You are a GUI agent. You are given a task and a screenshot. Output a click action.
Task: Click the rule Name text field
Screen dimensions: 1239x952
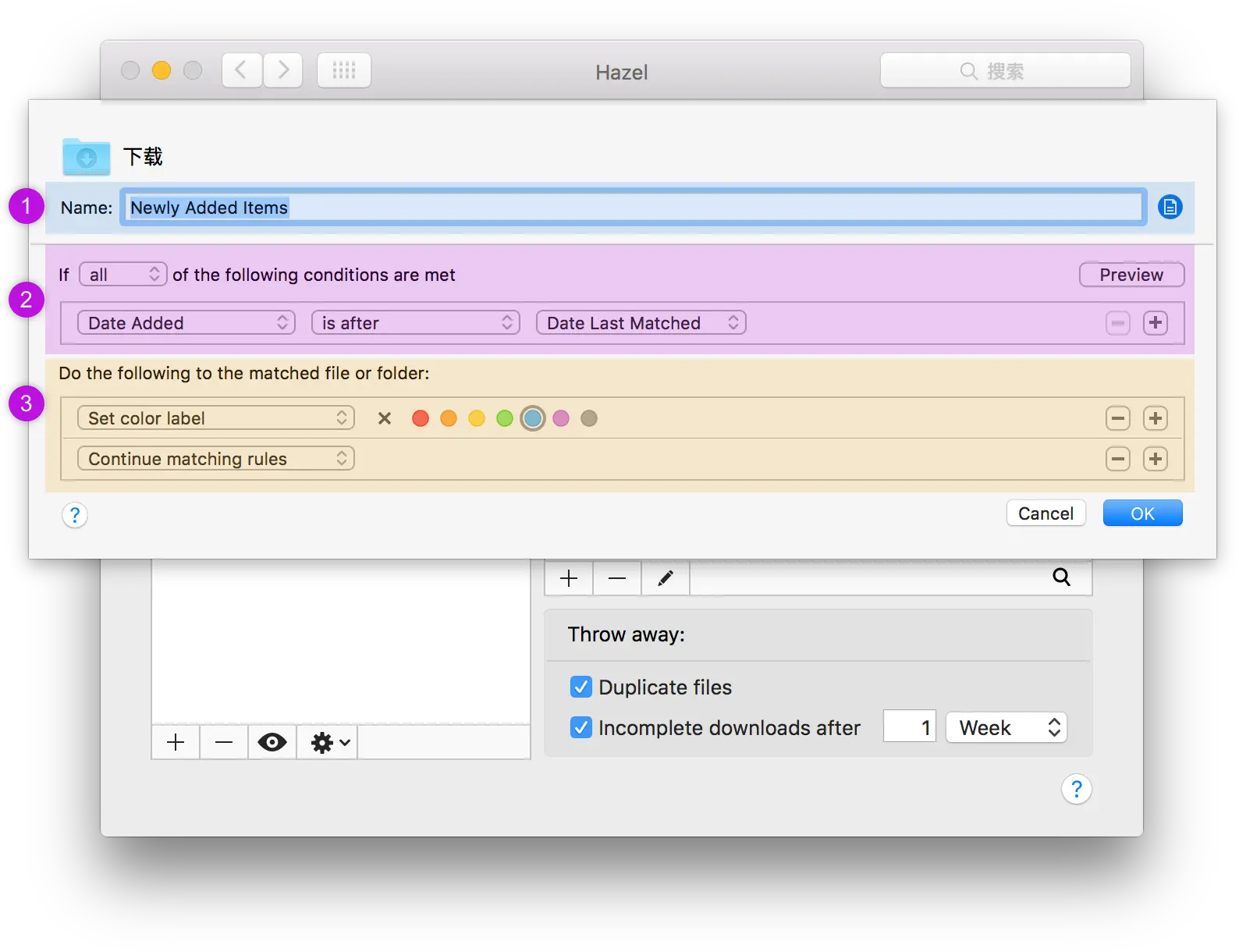tap(634, 208)
